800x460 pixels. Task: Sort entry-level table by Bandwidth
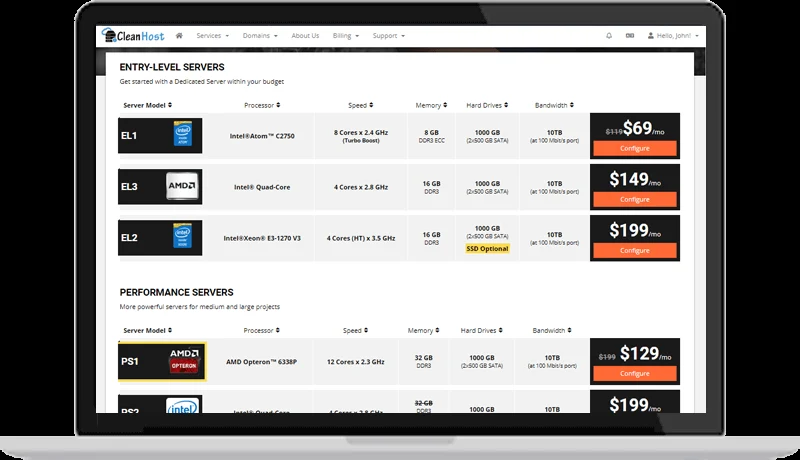[x=554, y=105]
